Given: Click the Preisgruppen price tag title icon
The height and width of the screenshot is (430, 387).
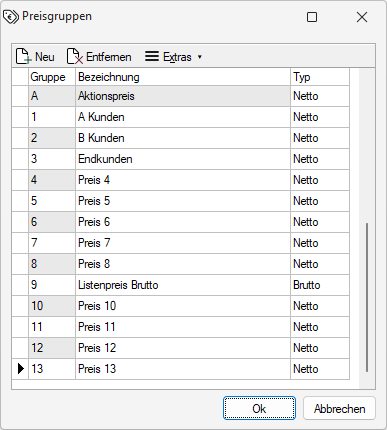Looking at the screenshot, I should [11, 17].
